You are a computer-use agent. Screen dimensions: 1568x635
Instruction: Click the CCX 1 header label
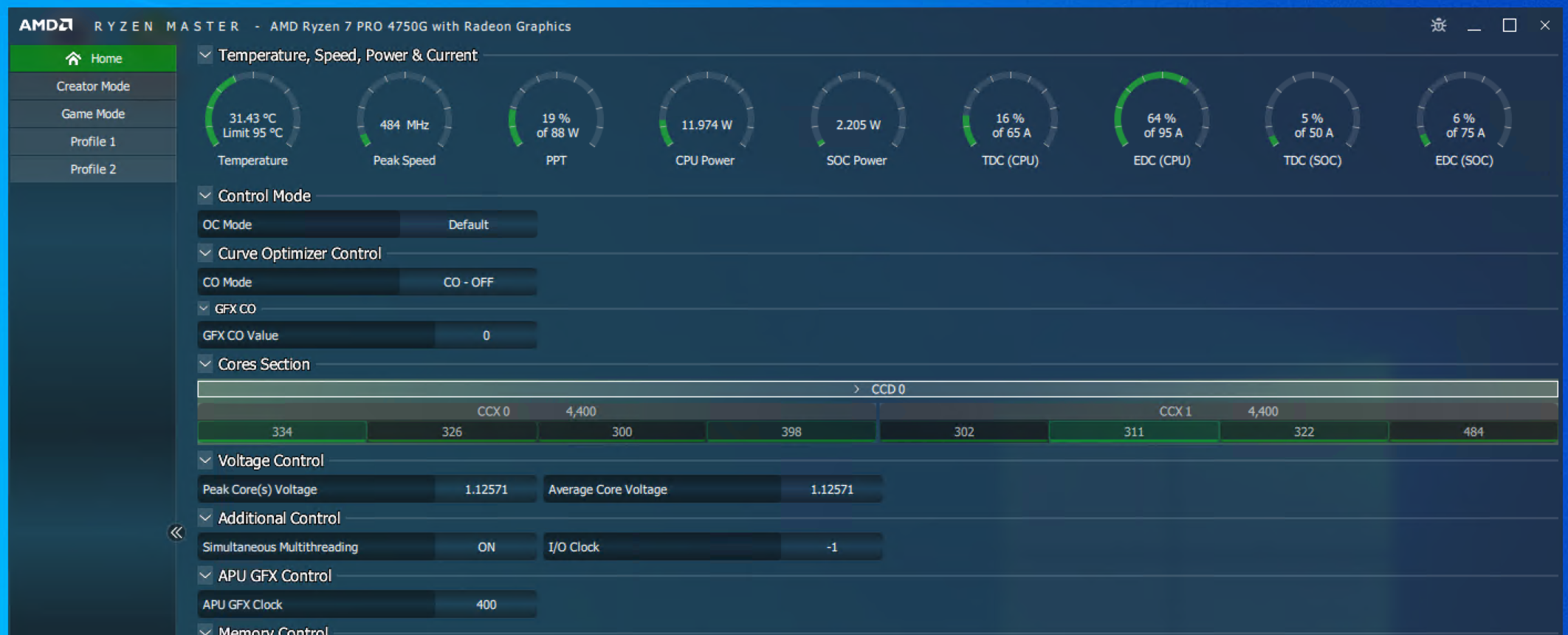click(x=1175, y=411)
